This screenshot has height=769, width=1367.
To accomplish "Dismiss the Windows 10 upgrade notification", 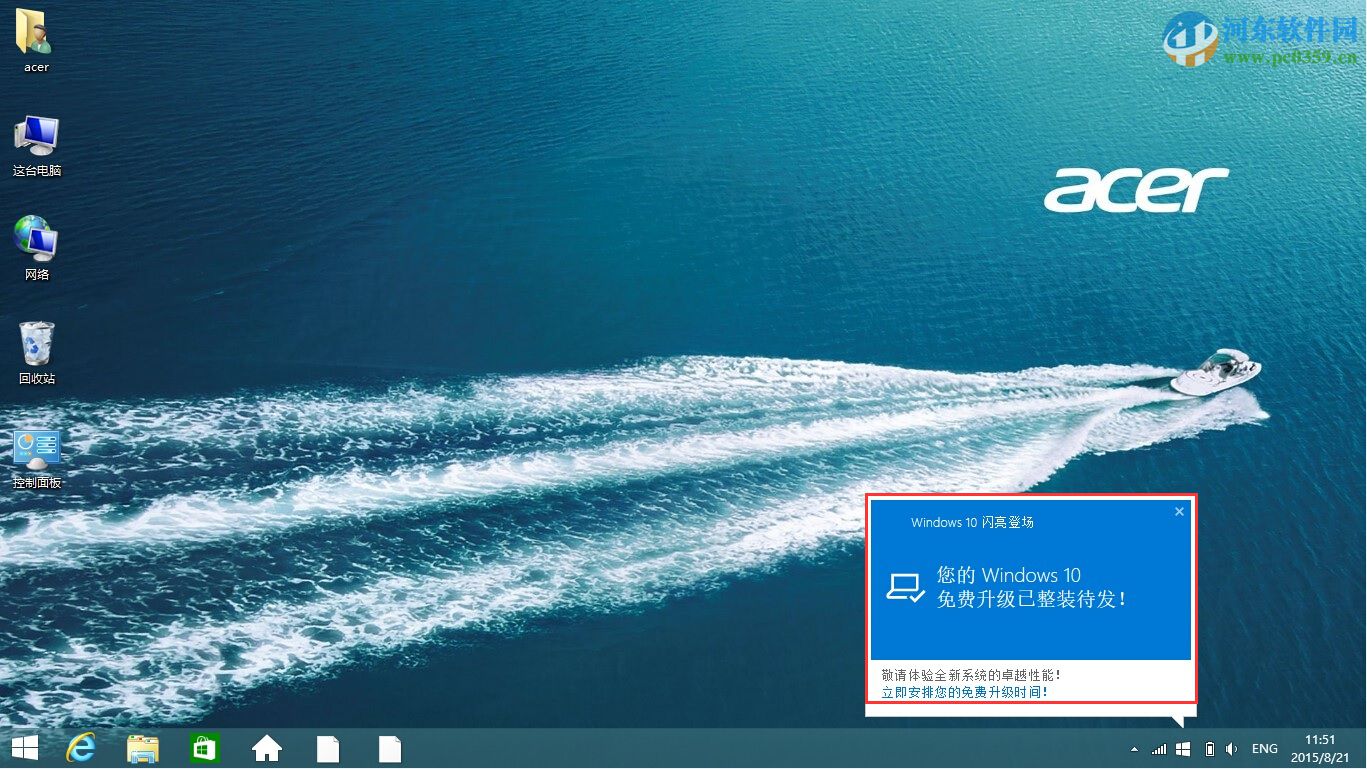I will (x=1178, y=511).
